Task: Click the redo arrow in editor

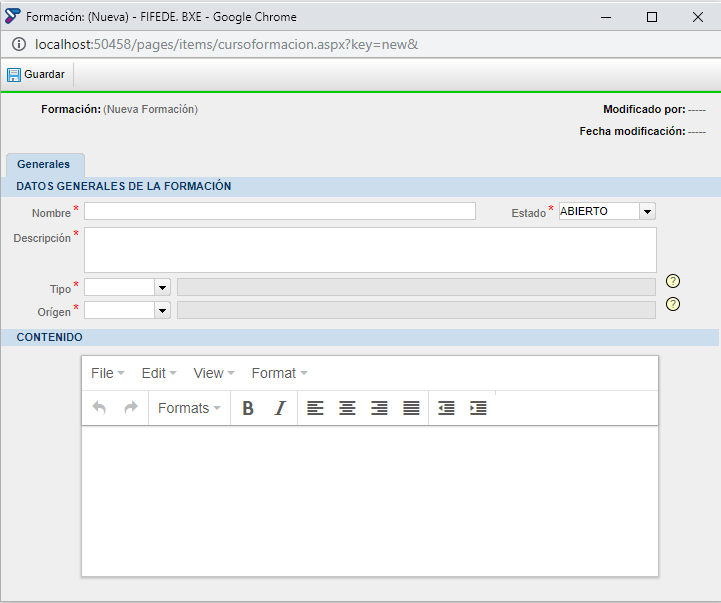Action: click(x=131, y=408)
